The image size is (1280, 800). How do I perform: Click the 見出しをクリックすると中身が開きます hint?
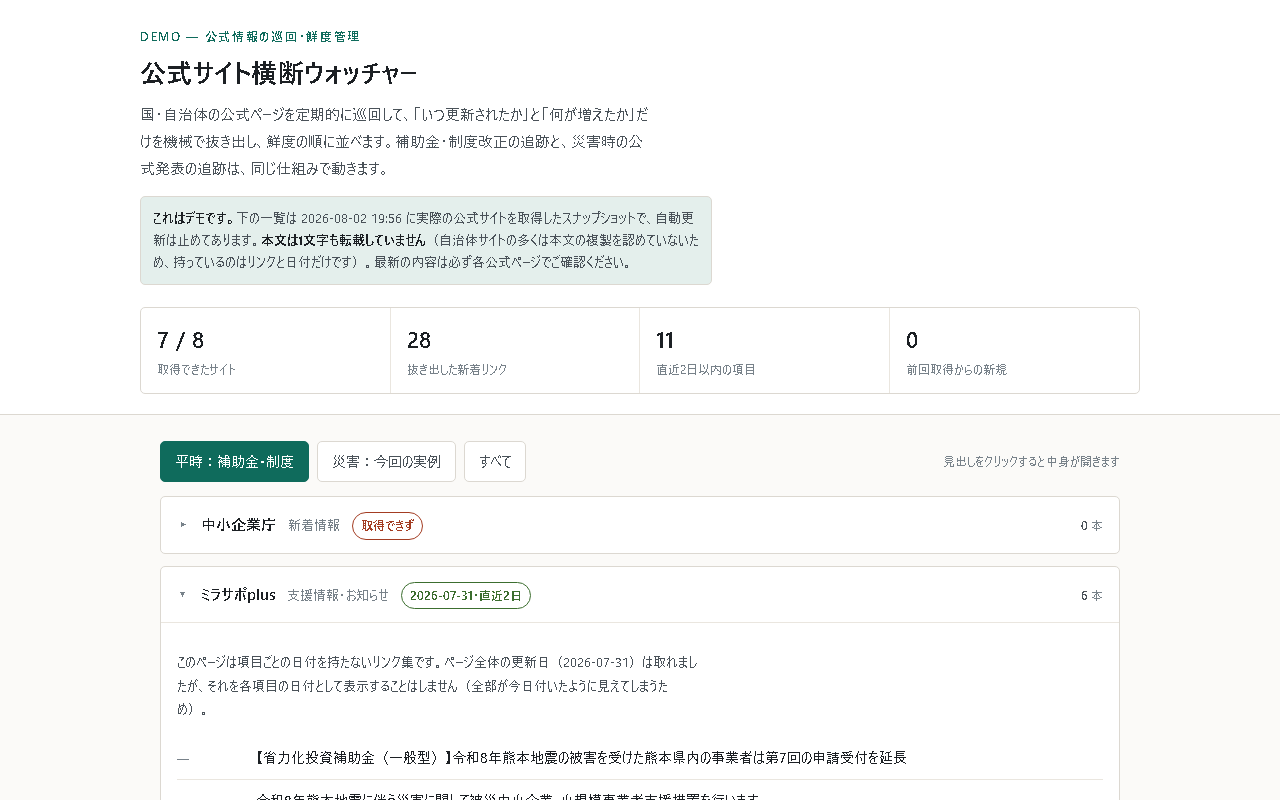[x=1031, y=462]
